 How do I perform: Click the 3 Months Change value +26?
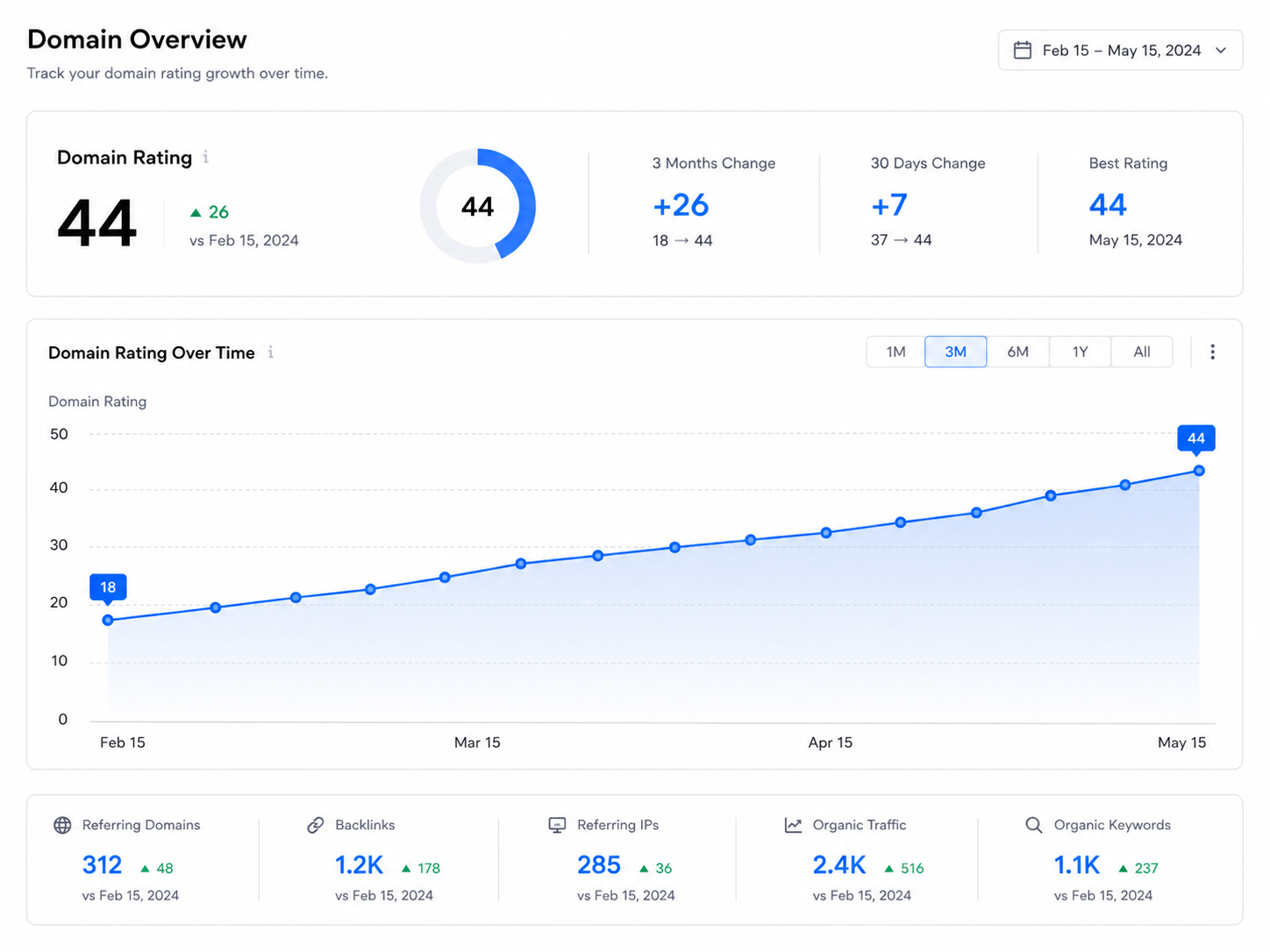coord(681,205)
